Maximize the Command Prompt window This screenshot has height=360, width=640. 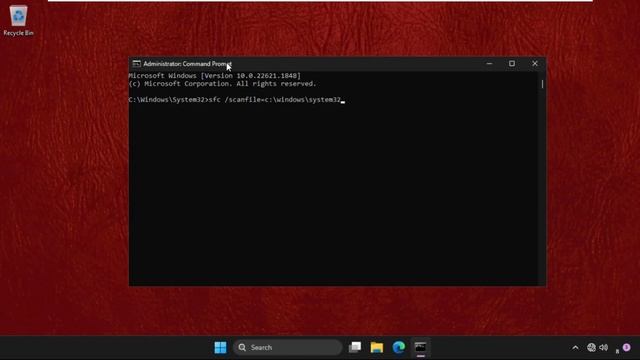point(512,64)
